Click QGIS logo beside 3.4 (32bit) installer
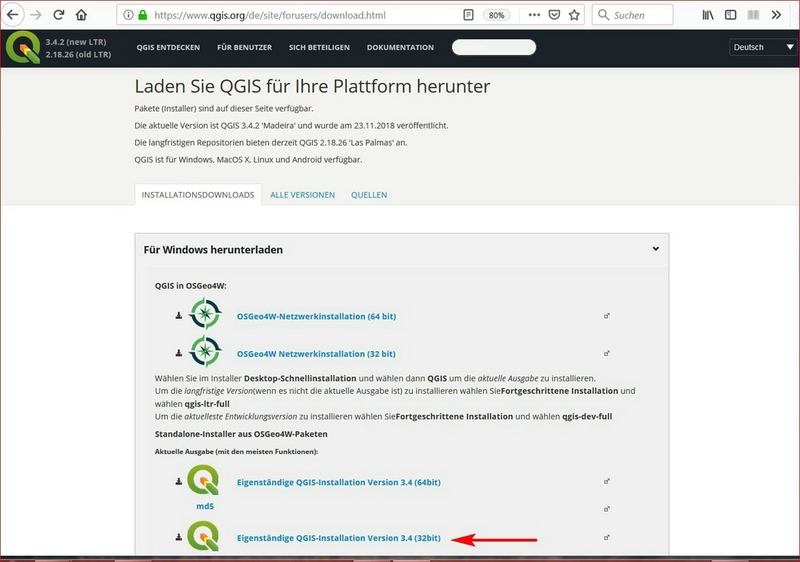800x562 pixels. (203, 536)
